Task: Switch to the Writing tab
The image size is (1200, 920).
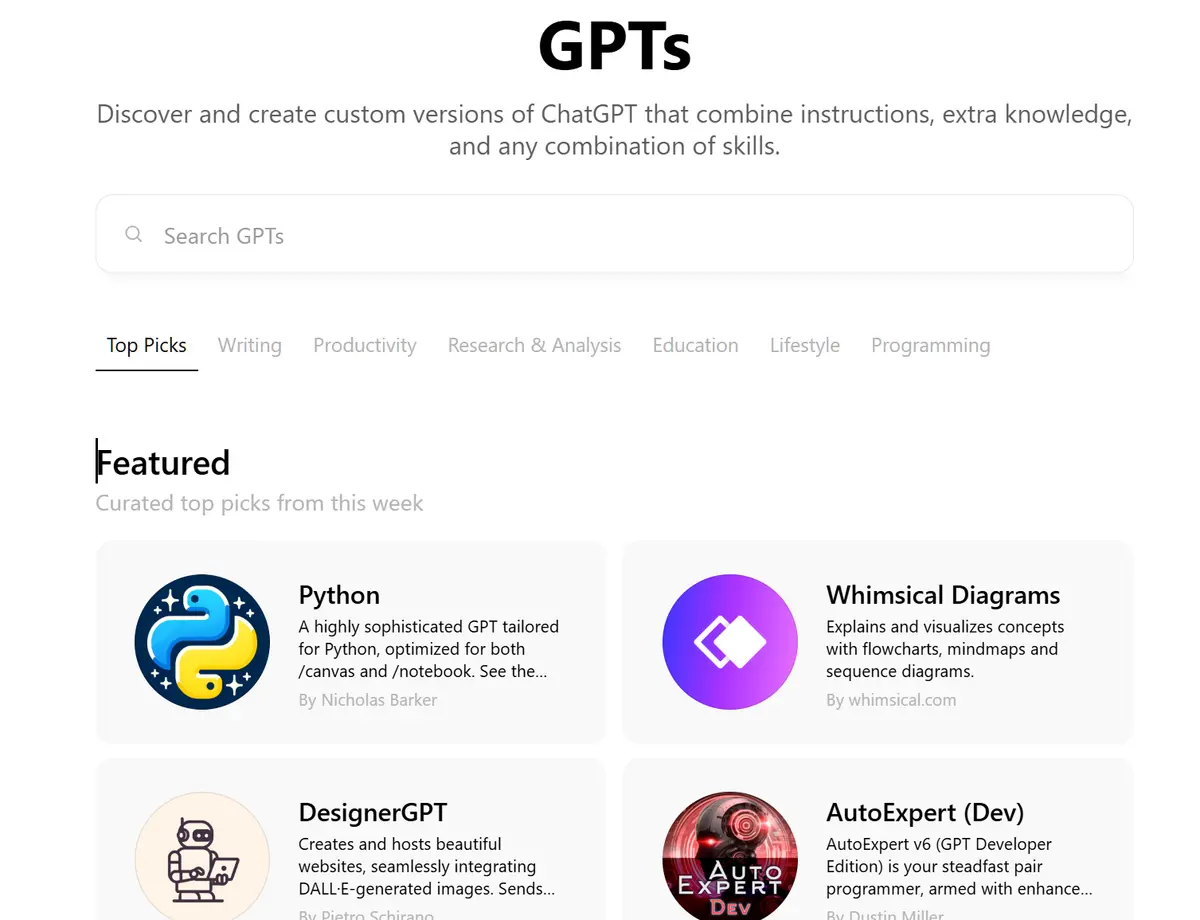Action: point(250,345)
